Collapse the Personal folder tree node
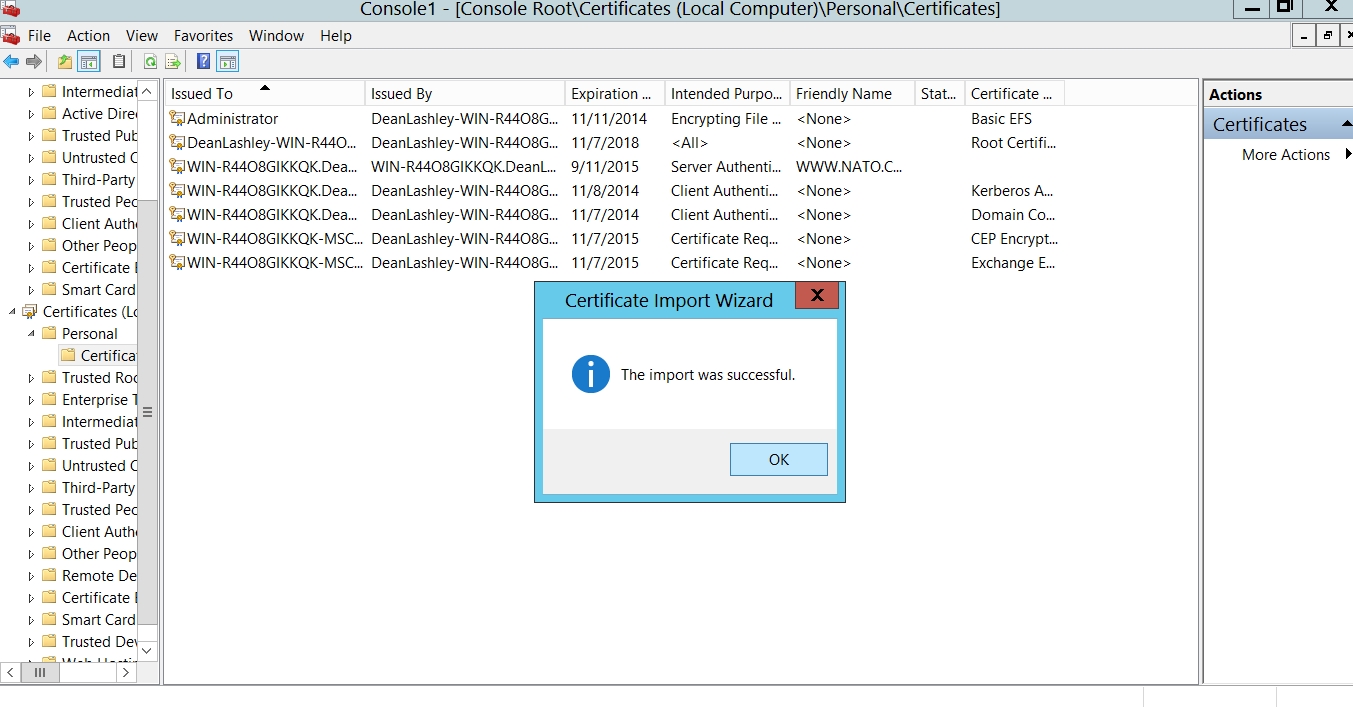This screenshot has height=707, width=1353. click(31, 334)
